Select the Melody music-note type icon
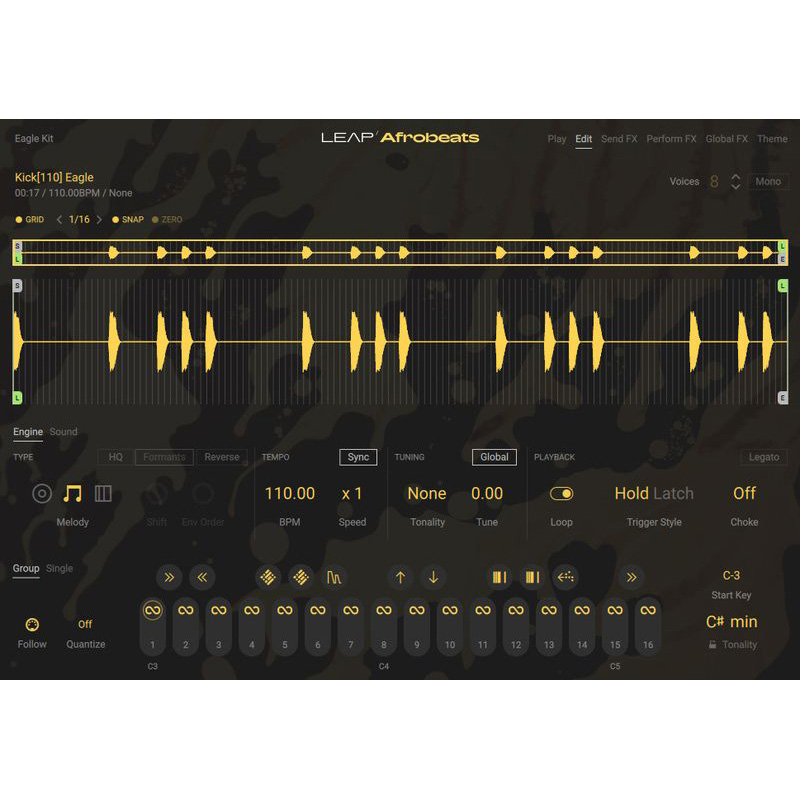800x800 pixels. pyautogui.click(x=72, y=493)
